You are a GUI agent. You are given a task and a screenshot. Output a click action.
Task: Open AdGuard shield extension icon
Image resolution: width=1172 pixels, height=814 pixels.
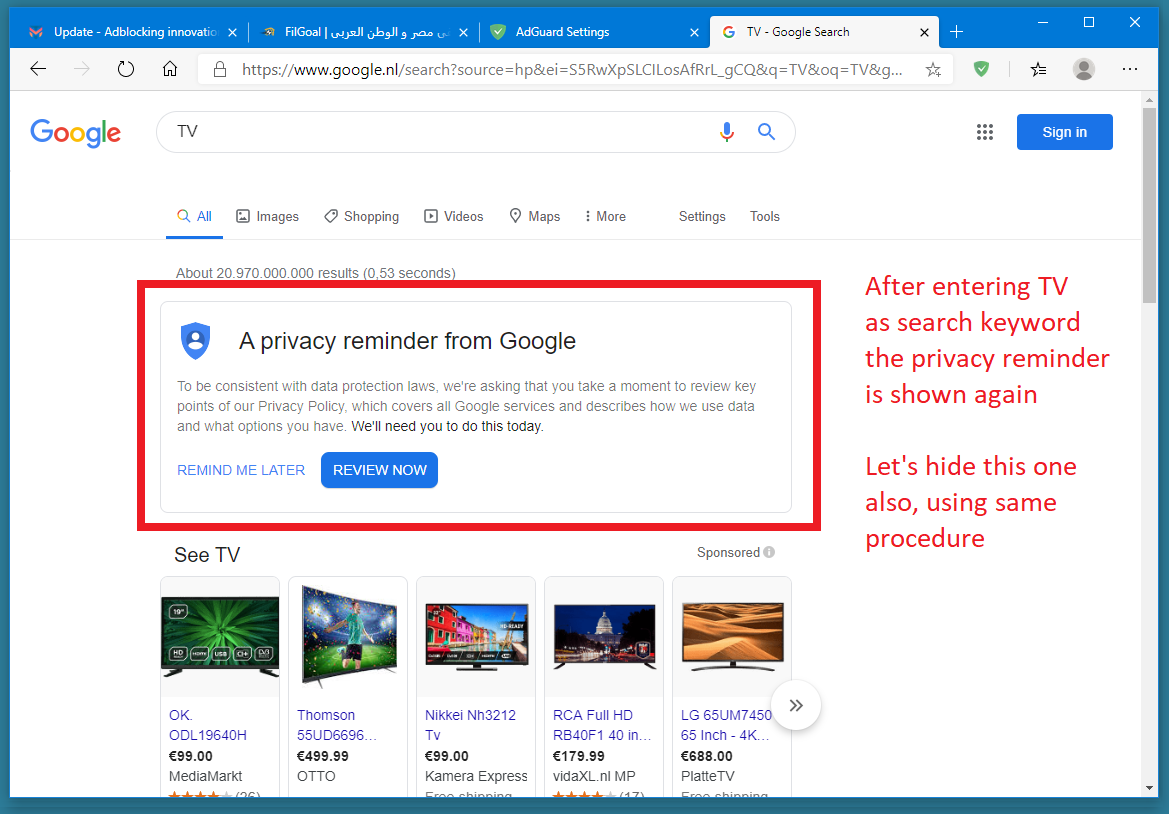point(981,70)
